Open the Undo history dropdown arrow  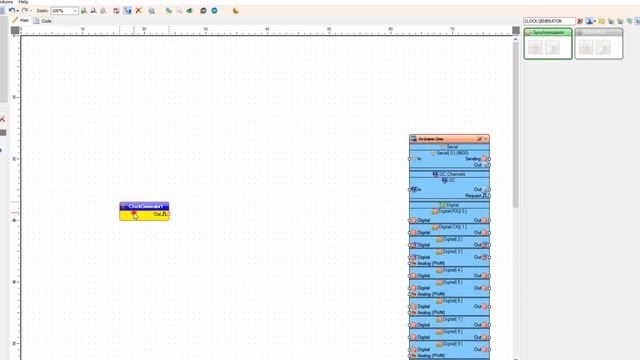18,11
